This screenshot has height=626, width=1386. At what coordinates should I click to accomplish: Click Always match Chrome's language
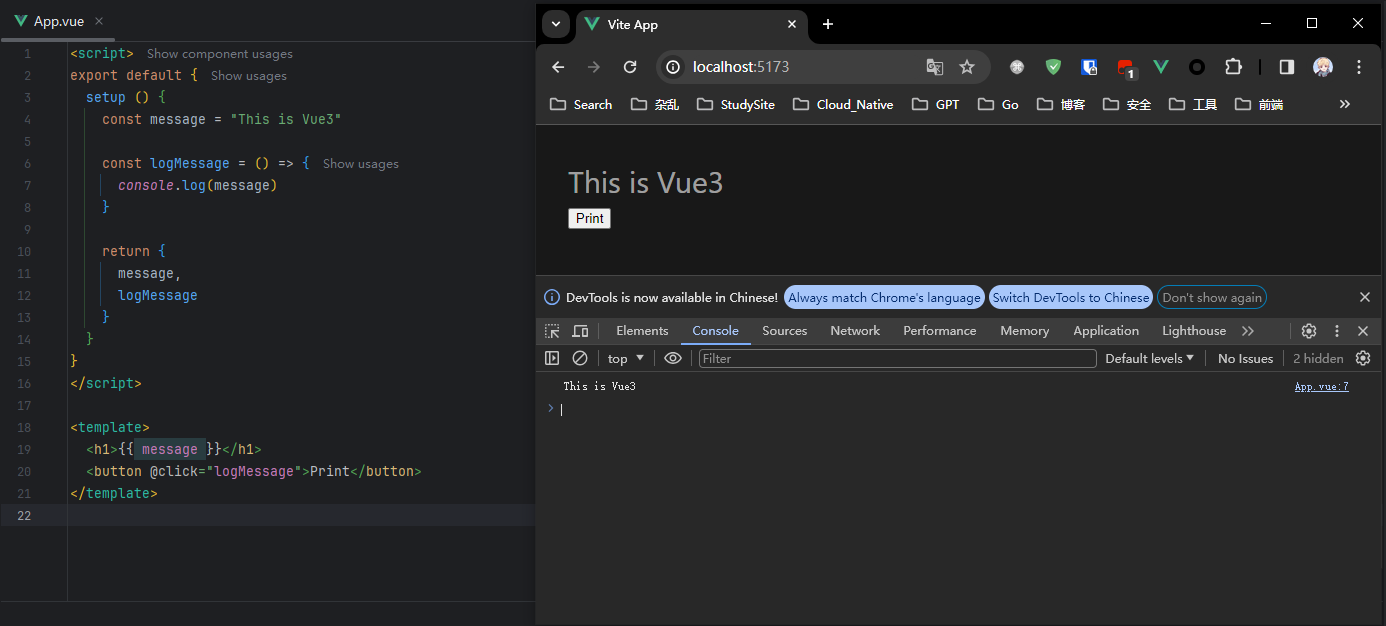(x=884, y=297)
